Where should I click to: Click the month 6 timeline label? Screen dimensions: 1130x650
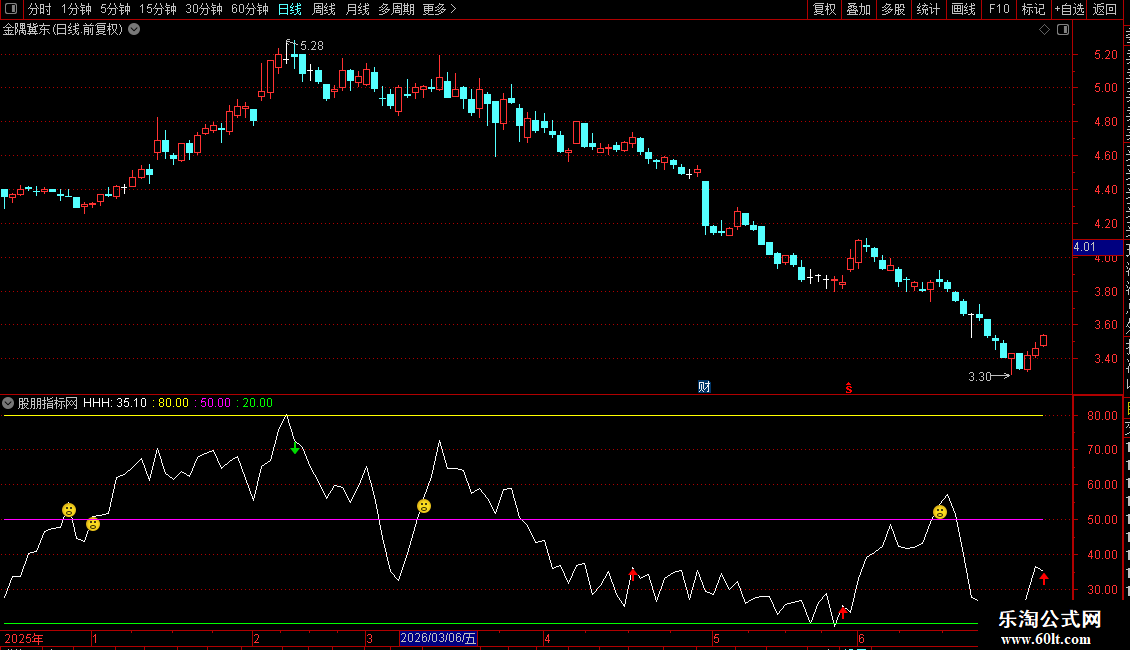(861, 638)
